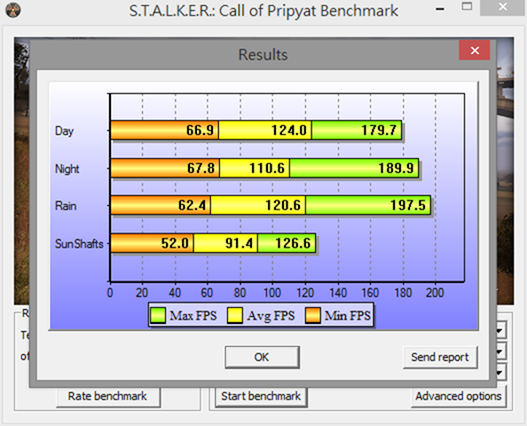
Task: Click the Results dialog title
Action: click(263, 55)
